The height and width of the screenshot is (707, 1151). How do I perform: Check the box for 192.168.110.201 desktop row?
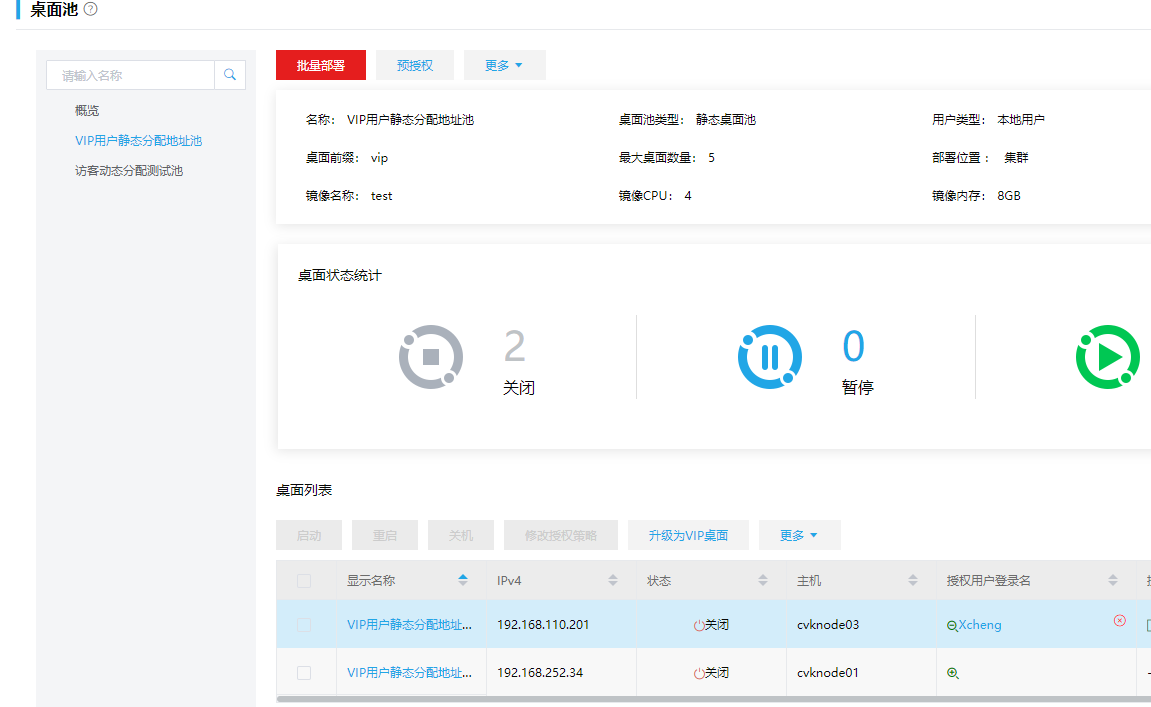pyautogui.click(x=304, y=625)
